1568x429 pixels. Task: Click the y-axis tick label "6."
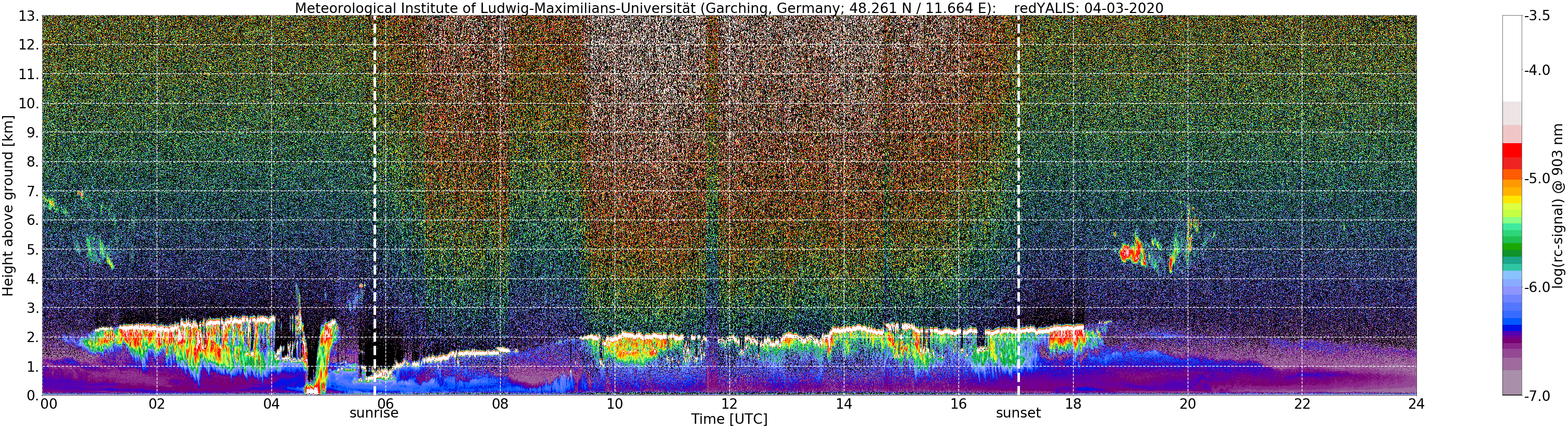(x=33, y=220)
